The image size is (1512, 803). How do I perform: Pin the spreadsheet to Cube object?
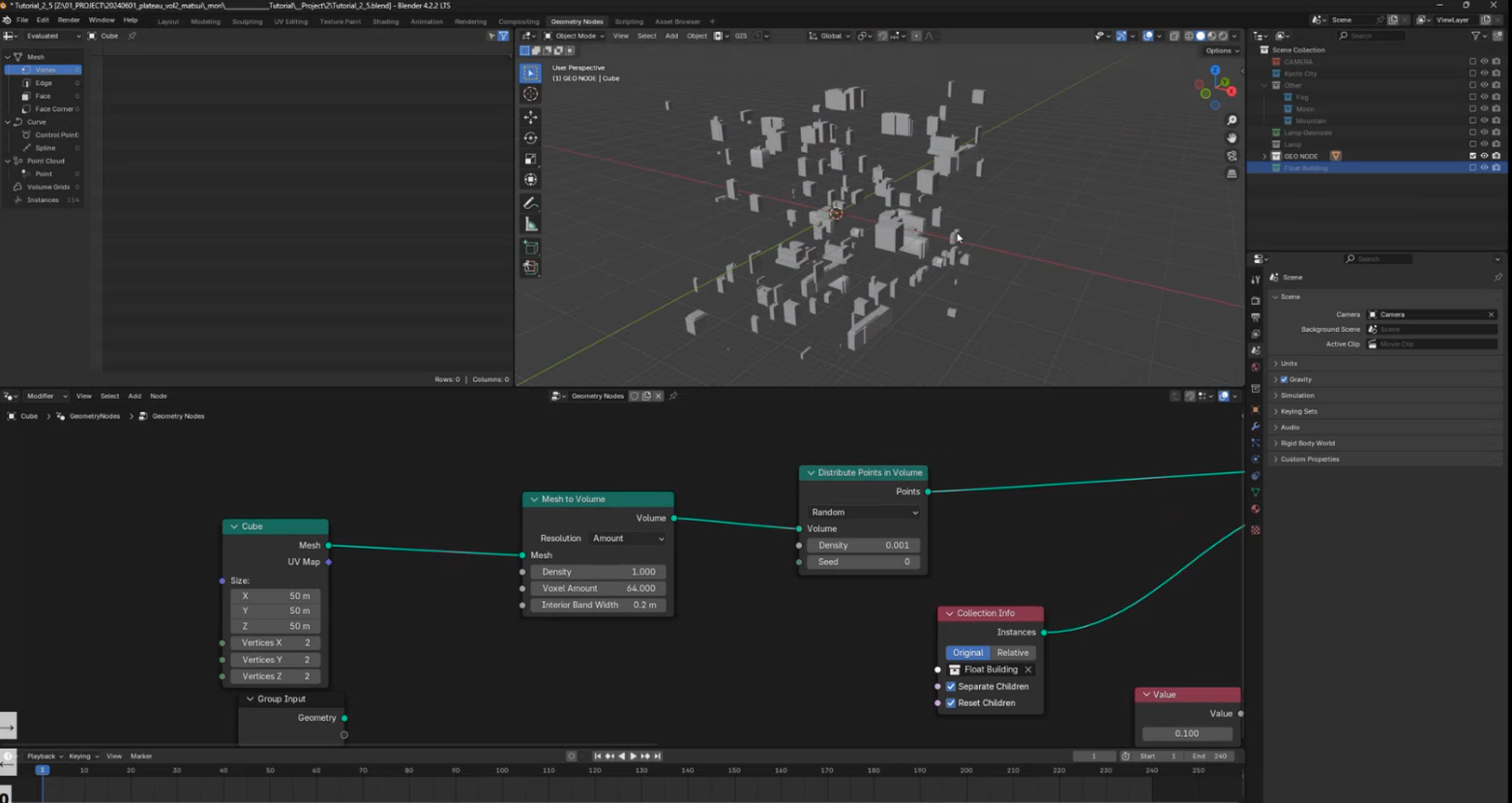(x=133, y=36)
